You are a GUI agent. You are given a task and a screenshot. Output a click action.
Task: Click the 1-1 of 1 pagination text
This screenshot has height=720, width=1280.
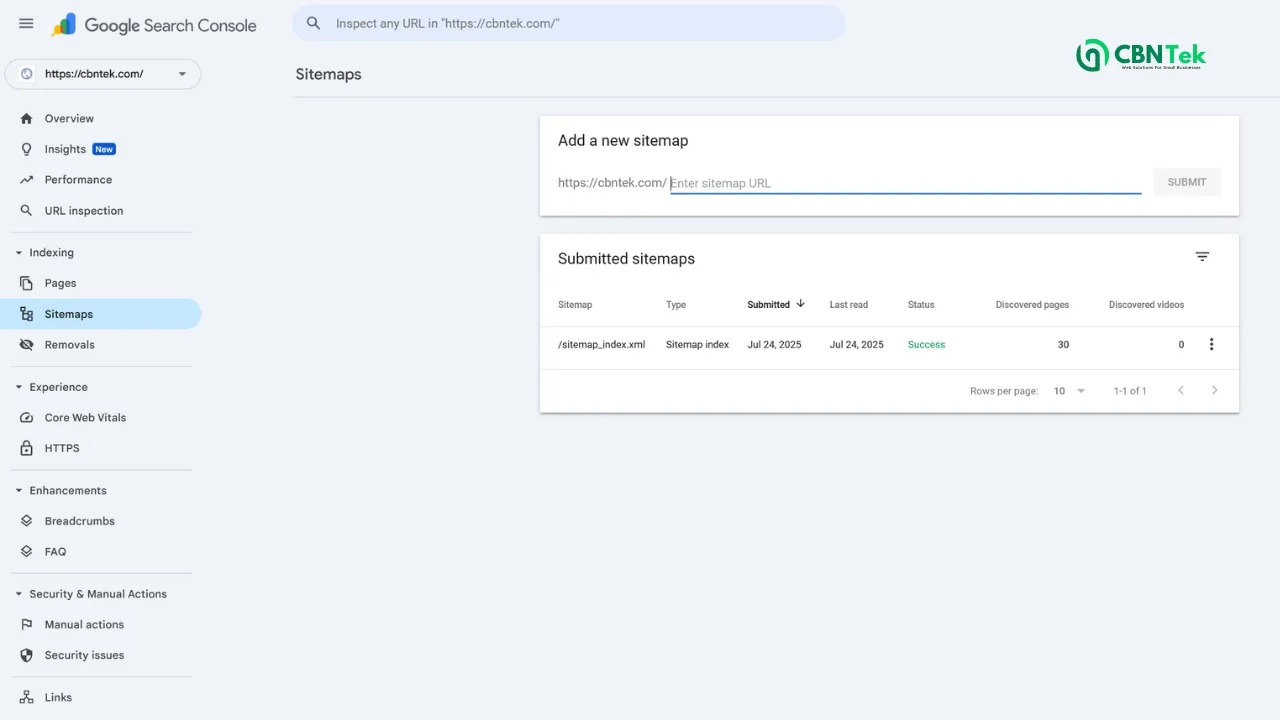pos(1130,391)
